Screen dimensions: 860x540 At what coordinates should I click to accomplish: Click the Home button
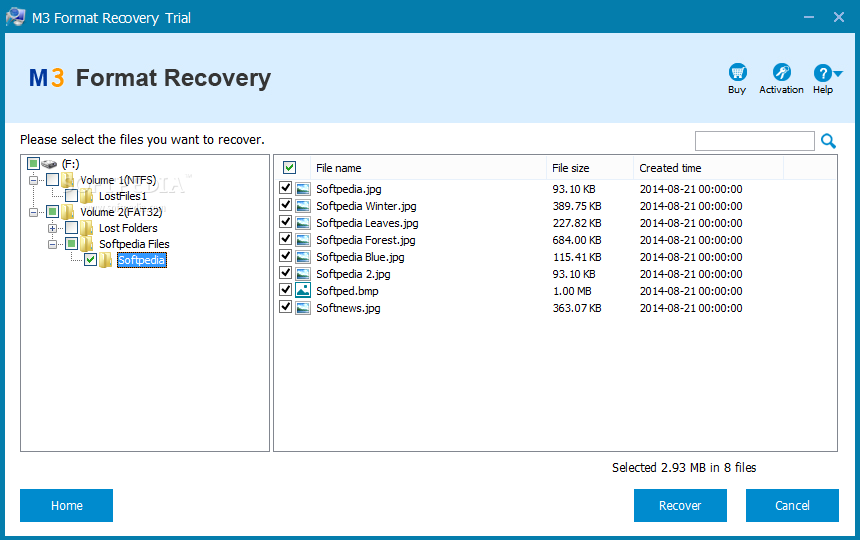(x=66, y=505)
